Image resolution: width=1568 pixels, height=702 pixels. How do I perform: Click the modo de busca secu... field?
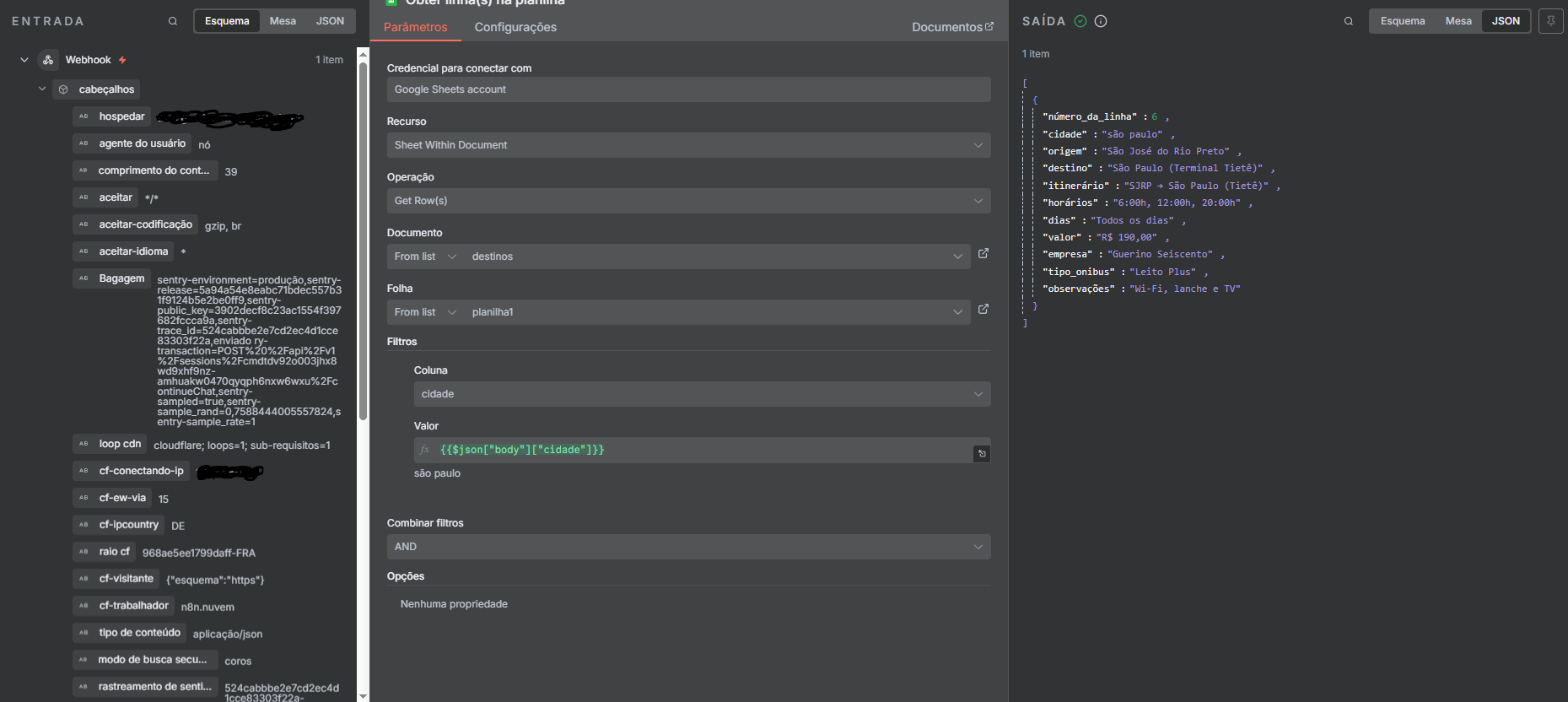[x=145, y=660]
